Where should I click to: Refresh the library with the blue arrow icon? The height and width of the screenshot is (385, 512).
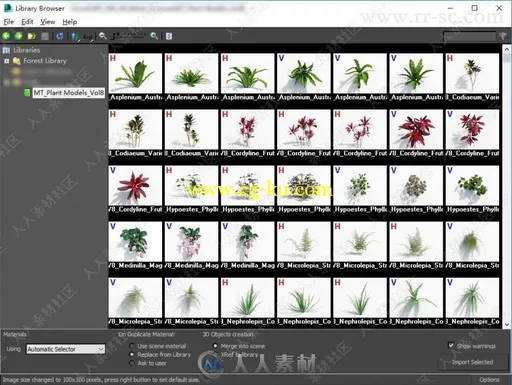[60, 36]
